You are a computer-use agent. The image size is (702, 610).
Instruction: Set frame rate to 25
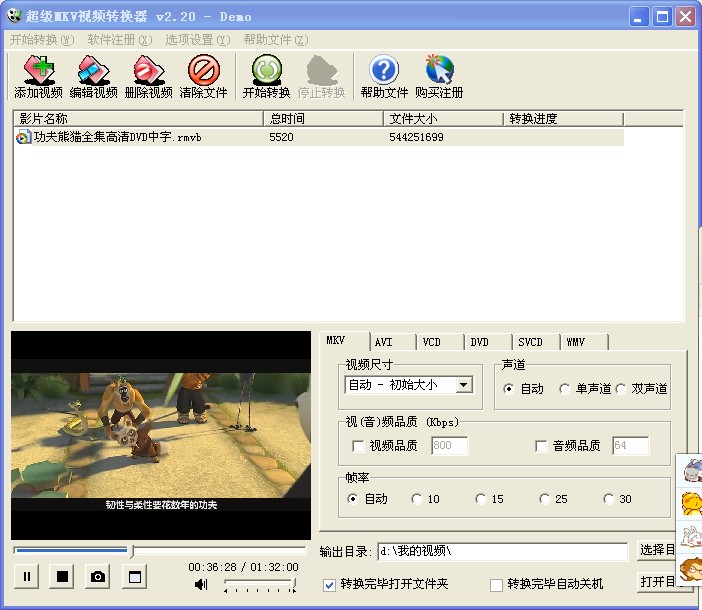tap(544, 499)
